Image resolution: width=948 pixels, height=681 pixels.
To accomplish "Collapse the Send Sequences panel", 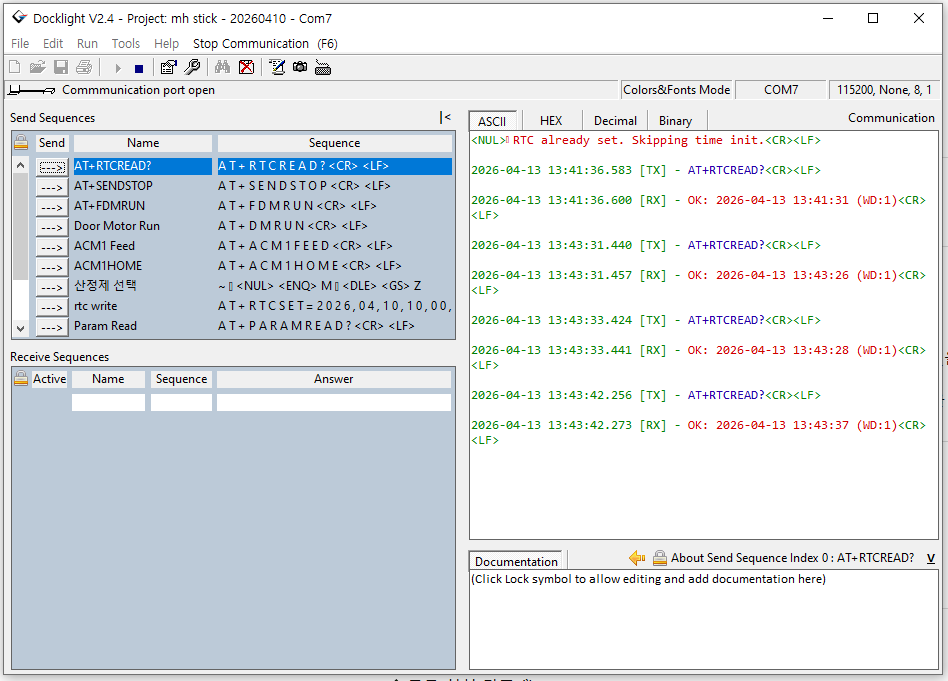I will click(445, 118).
